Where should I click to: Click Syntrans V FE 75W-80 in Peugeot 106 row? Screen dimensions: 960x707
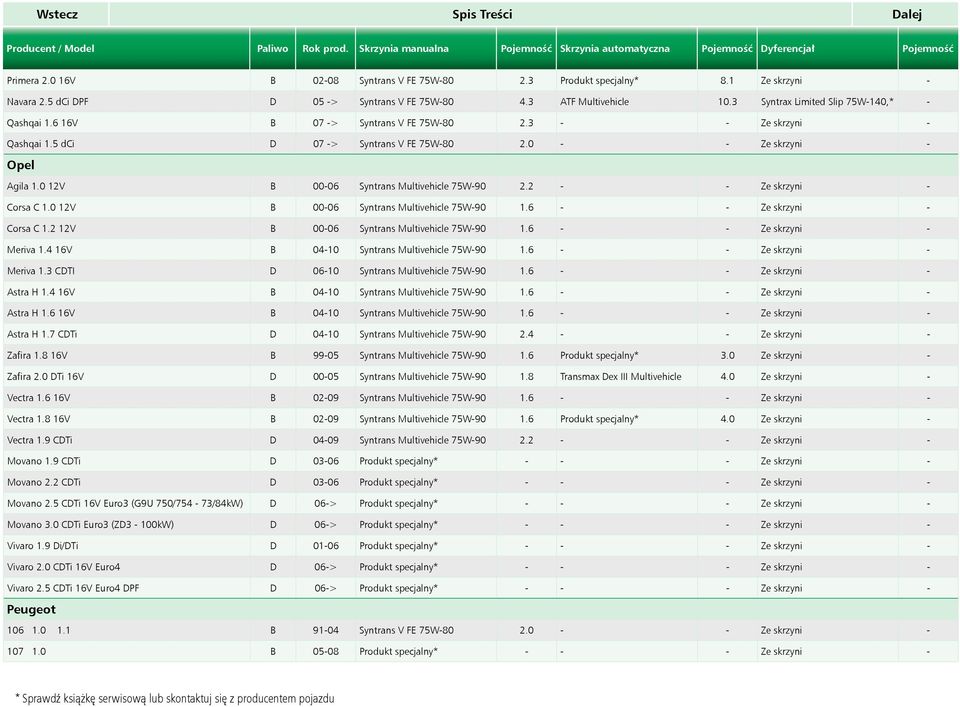[407, 630]
